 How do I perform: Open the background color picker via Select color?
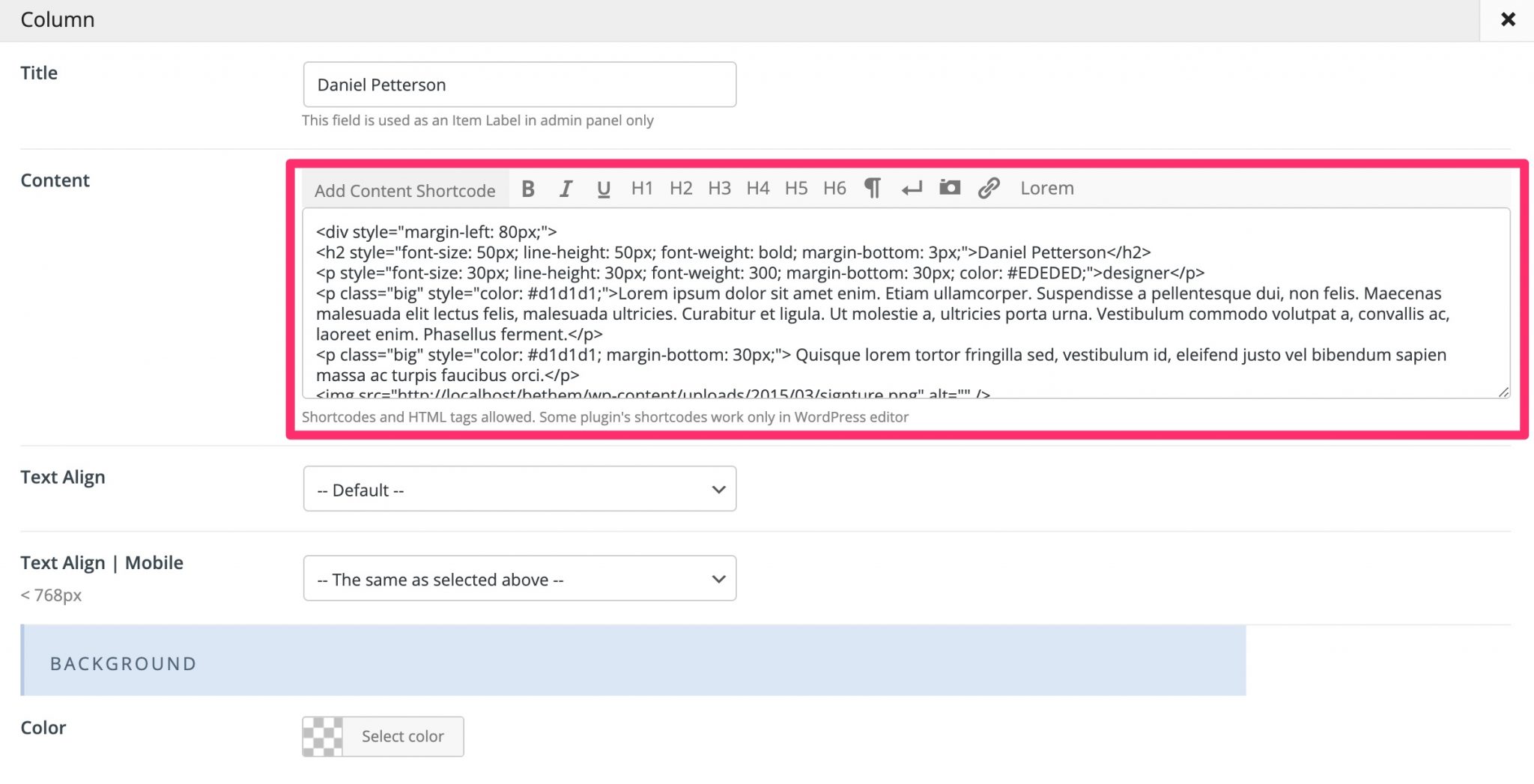tap(402, 736)
